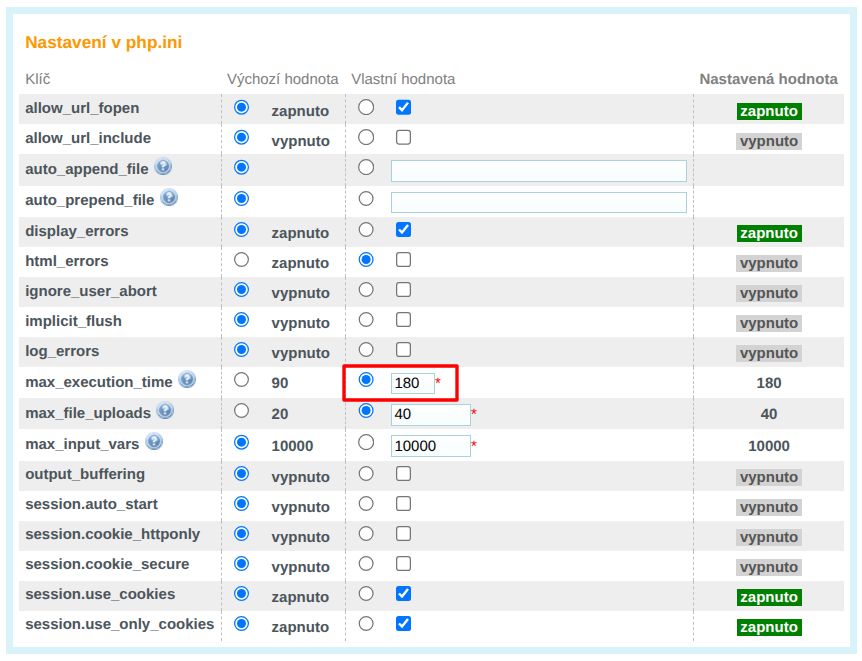Show help for max_input_vars
This screenshot has height=661, width=862.
click(x=154, y=441)
